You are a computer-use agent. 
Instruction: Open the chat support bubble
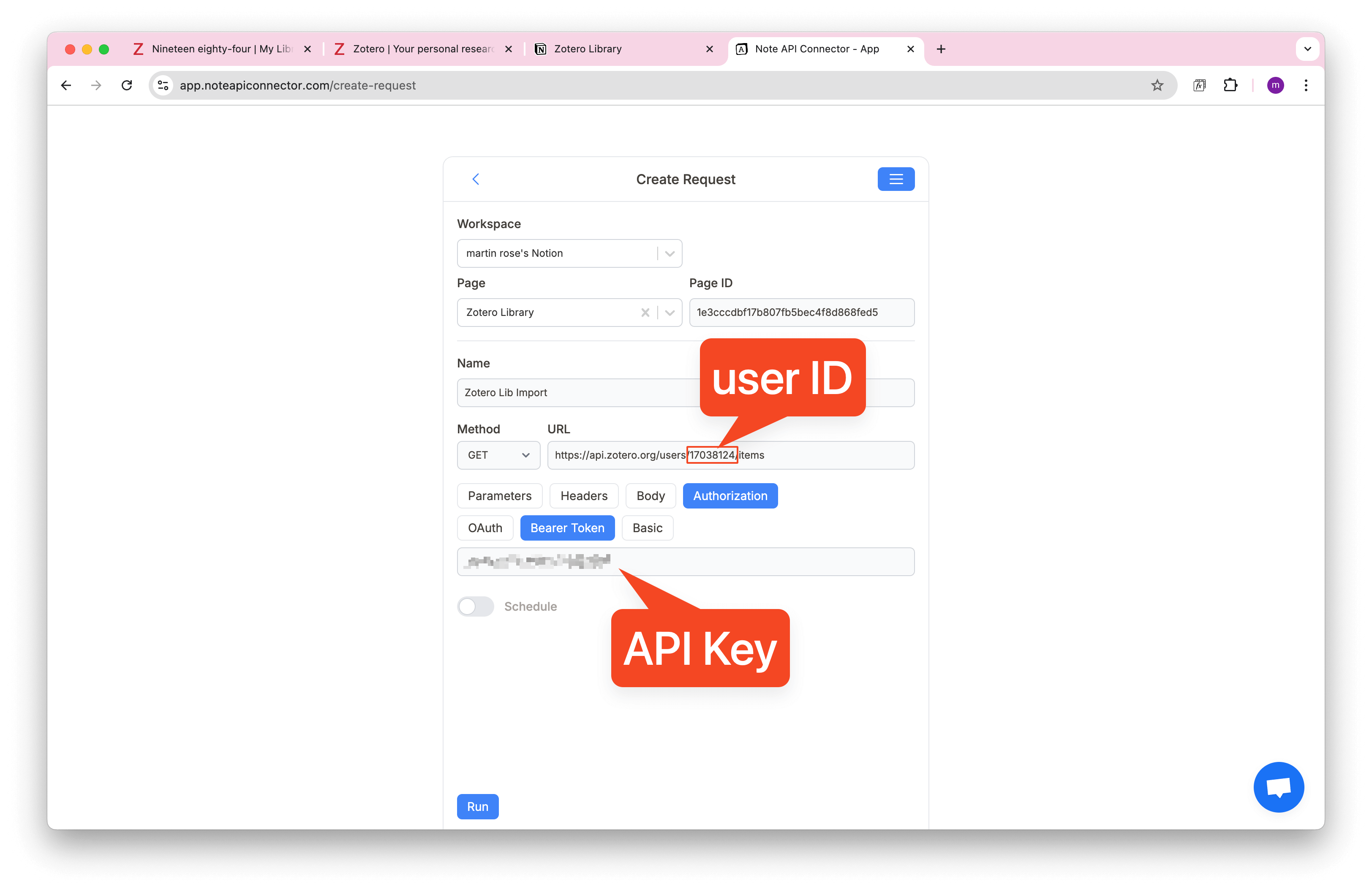point(1279,787)
